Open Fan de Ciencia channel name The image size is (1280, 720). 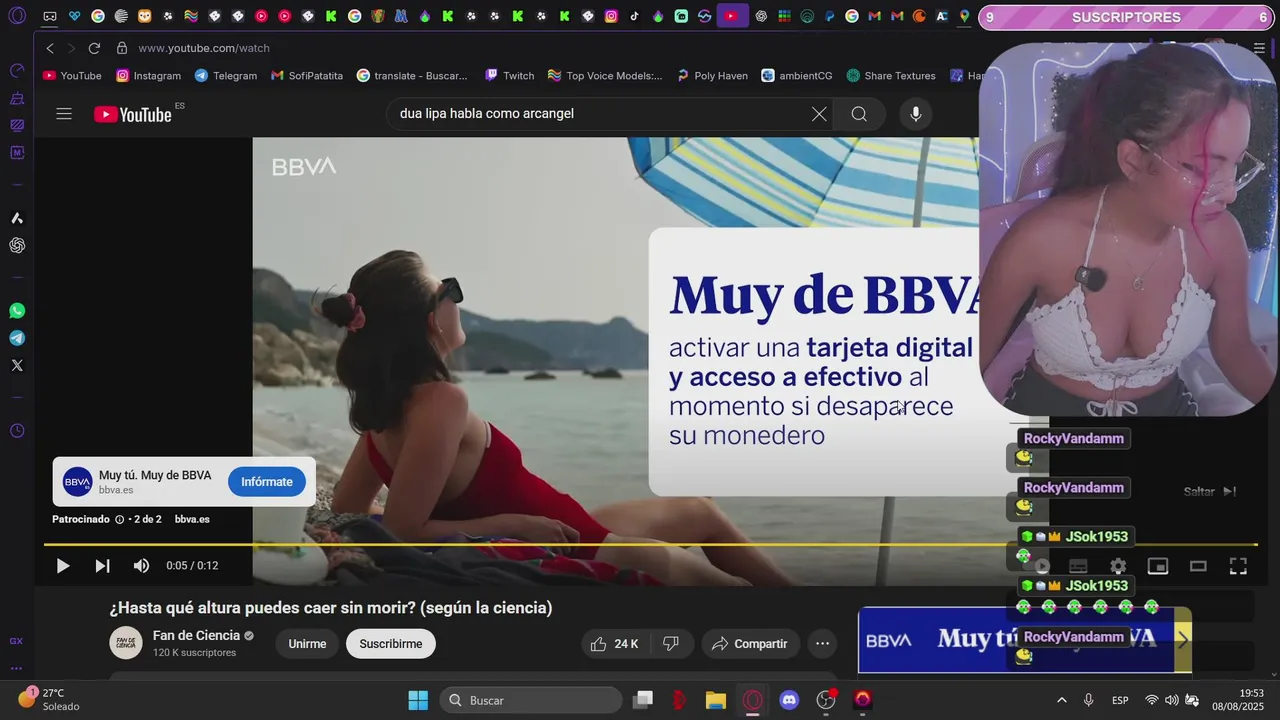pos(196,636)
